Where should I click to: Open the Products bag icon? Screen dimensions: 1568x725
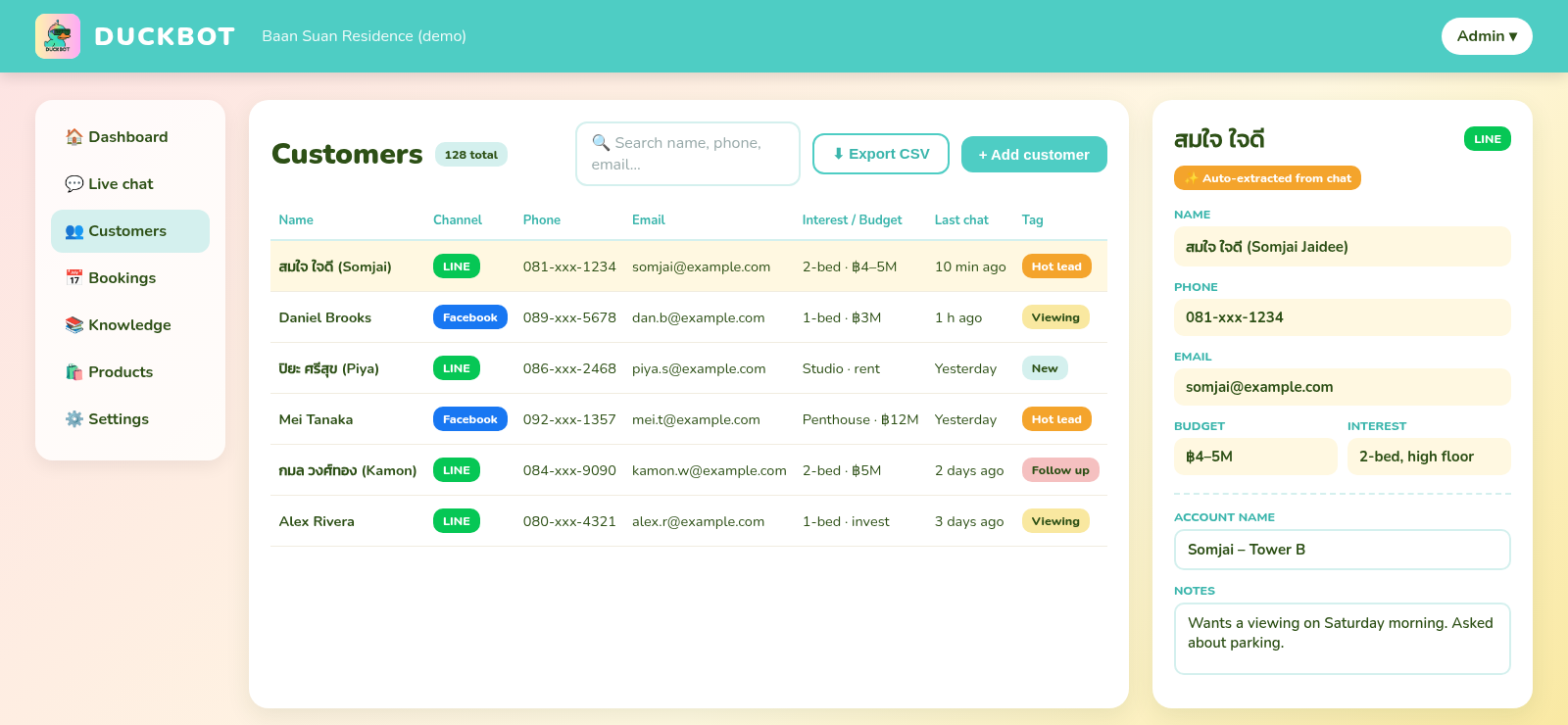(x=74, y=372)
